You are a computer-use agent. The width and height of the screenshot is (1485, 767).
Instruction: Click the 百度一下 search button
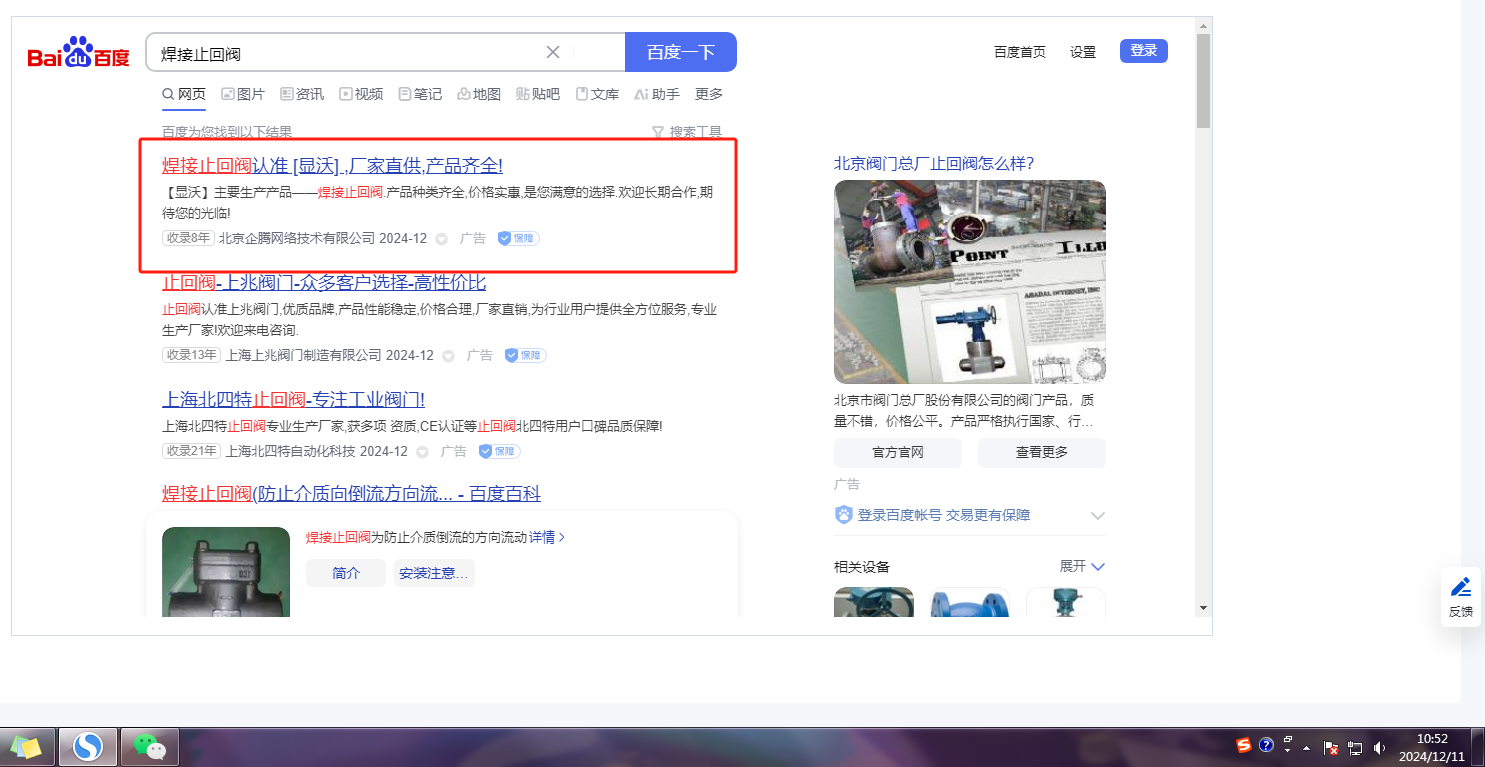[x=681, y=52]
